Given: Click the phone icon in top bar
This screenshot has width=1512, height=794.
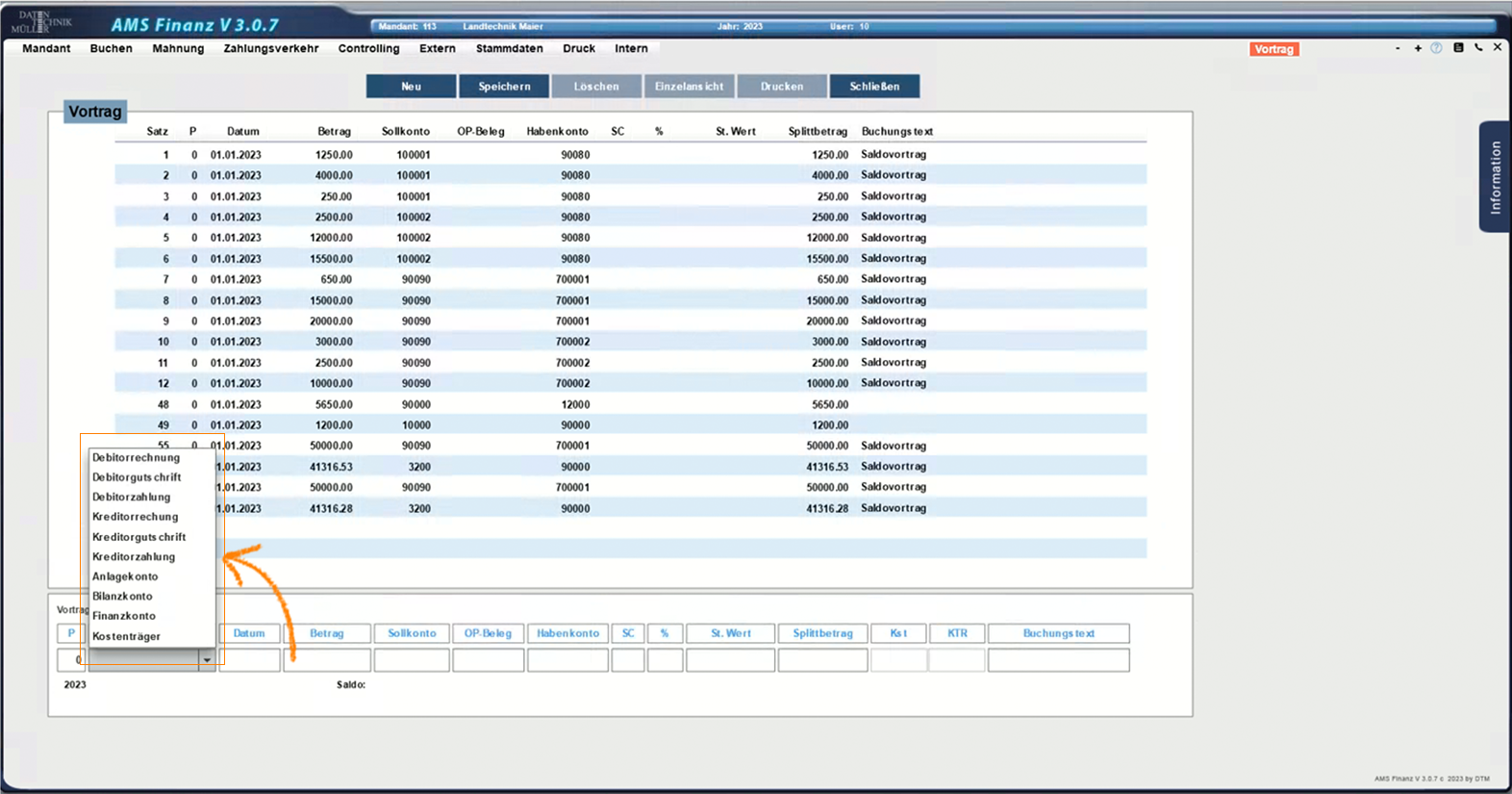Looking at the screenshot, I should 1478,48.
